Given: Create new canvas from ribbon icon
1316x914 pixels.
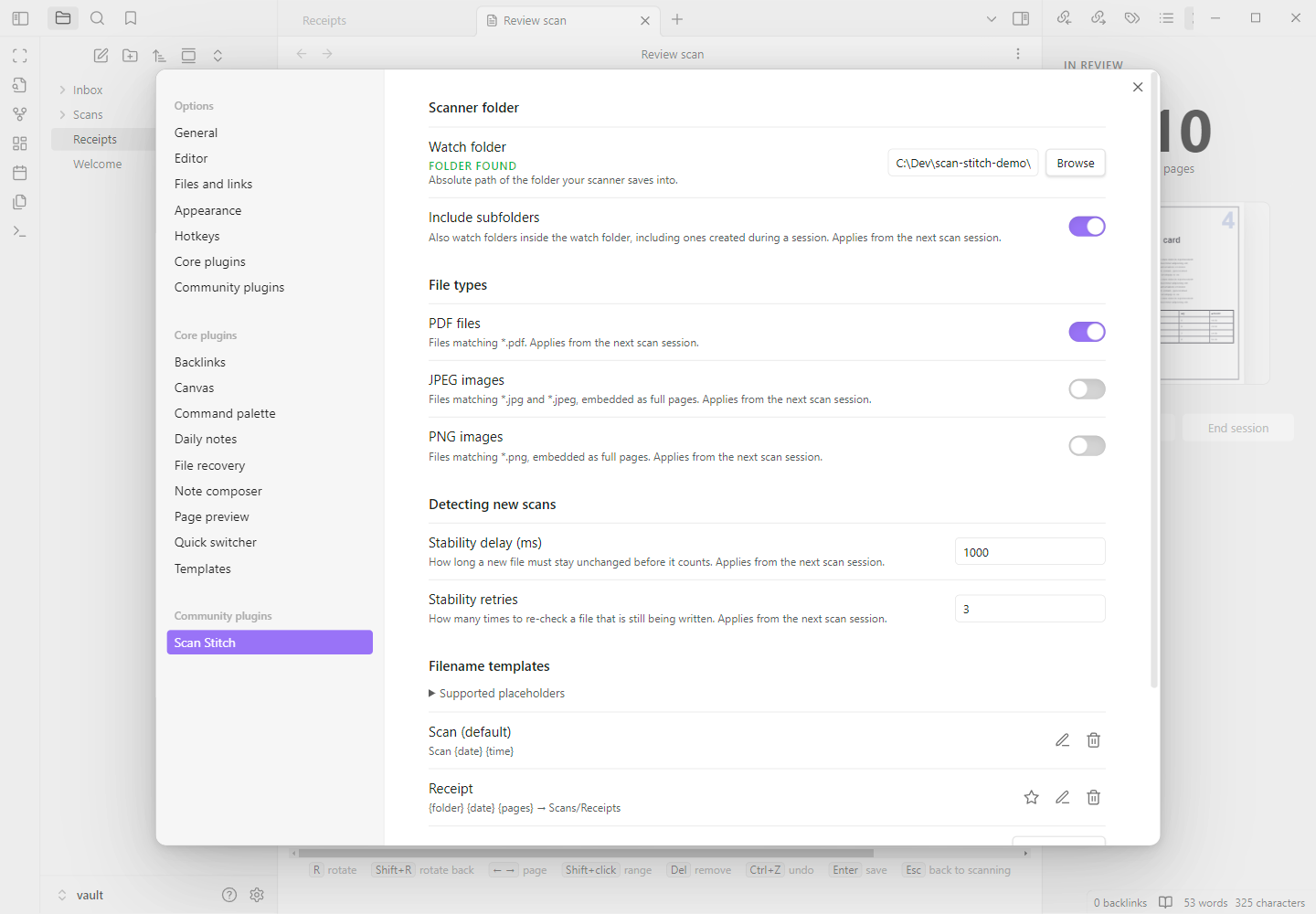Looking at the screenshot, I should click(x=19, y=143).
